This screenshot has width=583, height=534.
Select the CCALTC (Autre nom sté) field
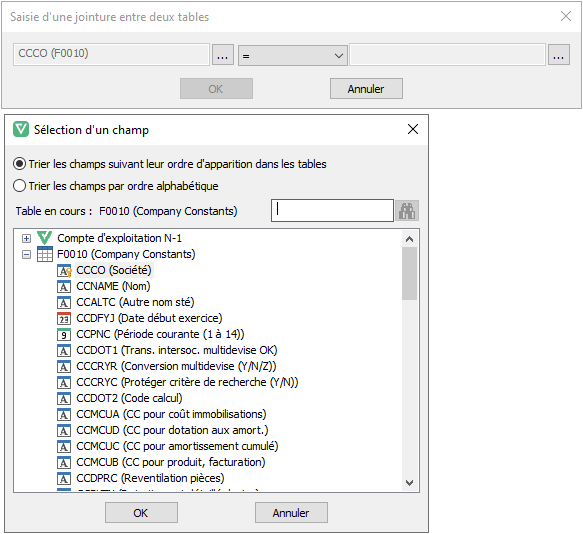[135, 302]
